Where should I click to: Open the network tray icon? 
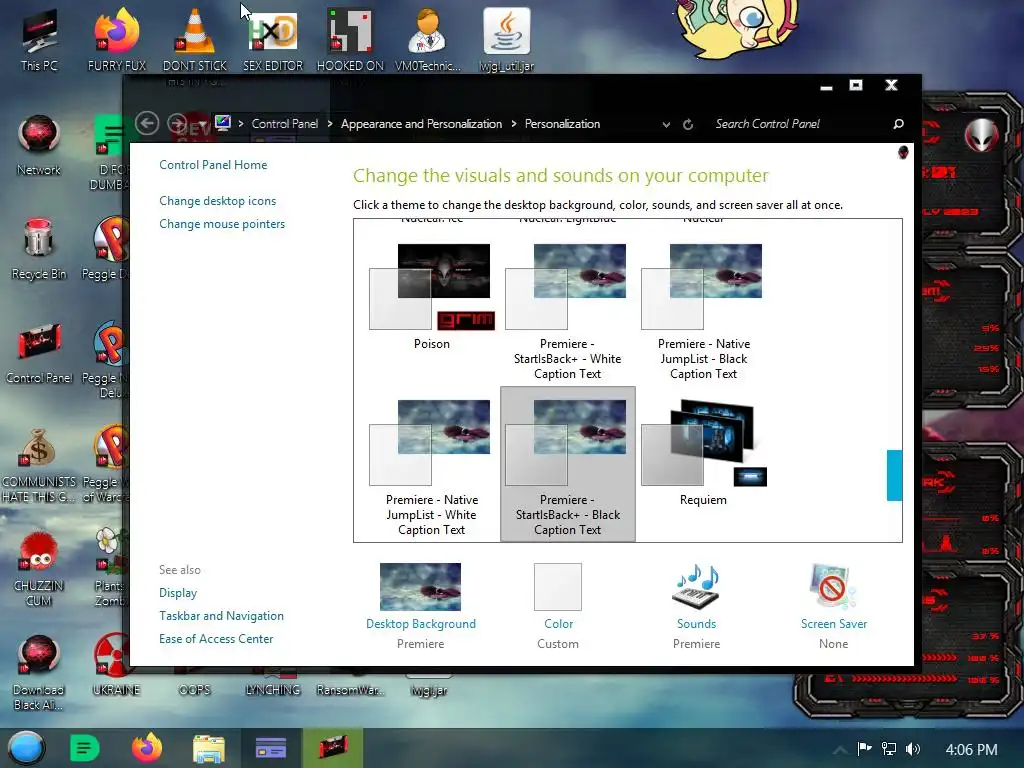[x=889, y=748]
